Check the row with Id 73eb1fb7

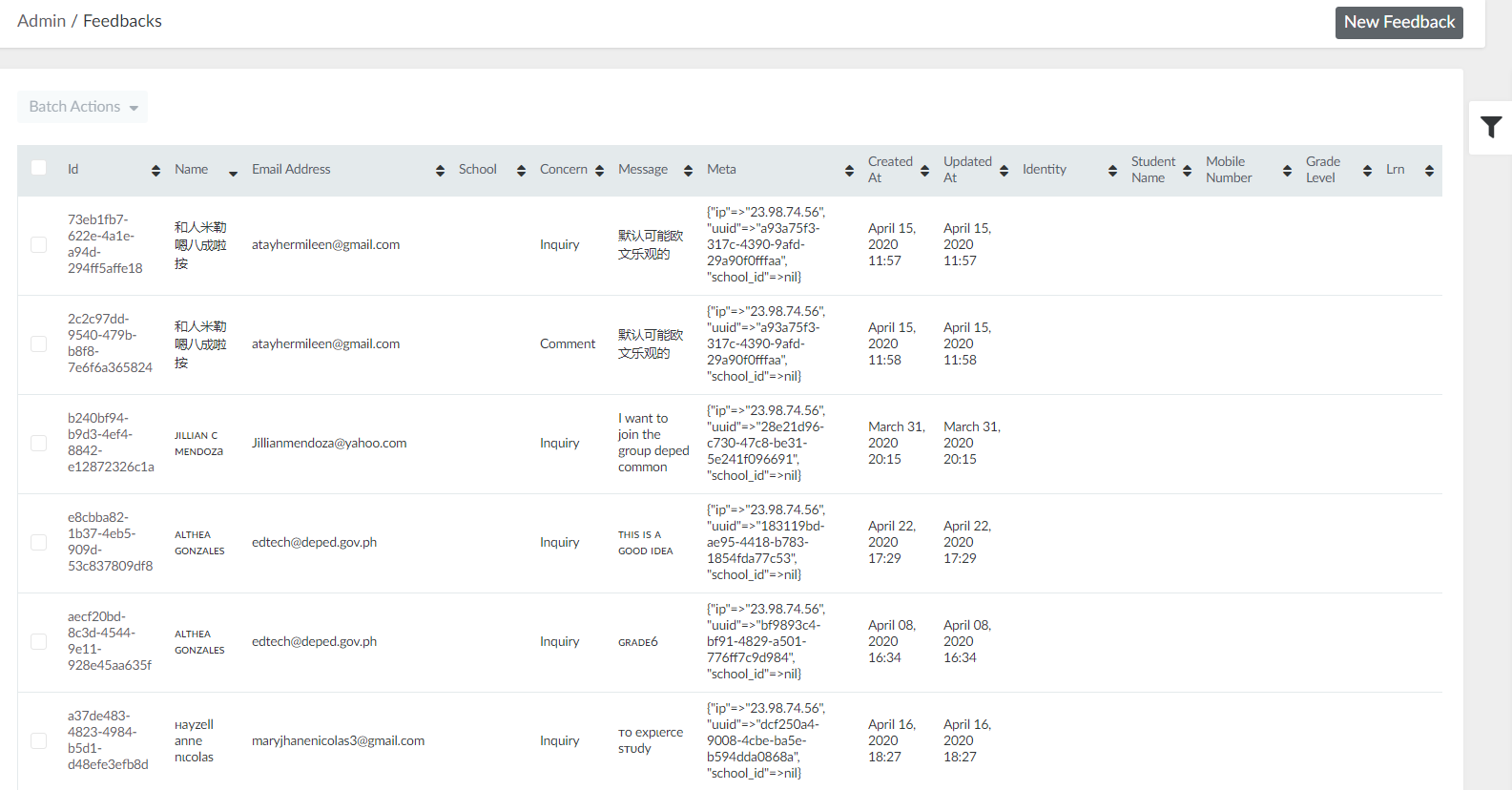[39, 244]
